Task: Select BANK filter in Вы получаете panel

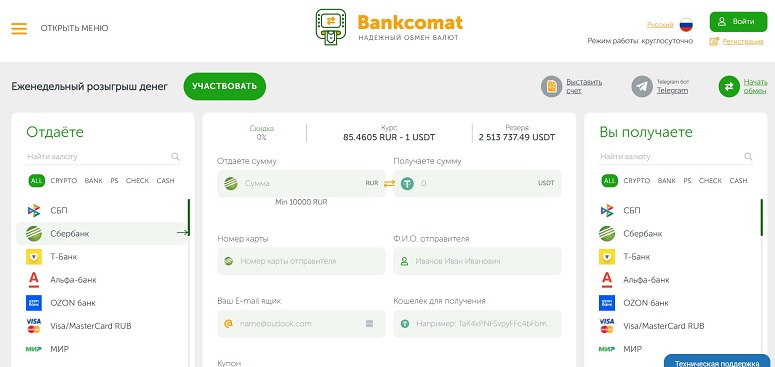Action: pos(667,181)
